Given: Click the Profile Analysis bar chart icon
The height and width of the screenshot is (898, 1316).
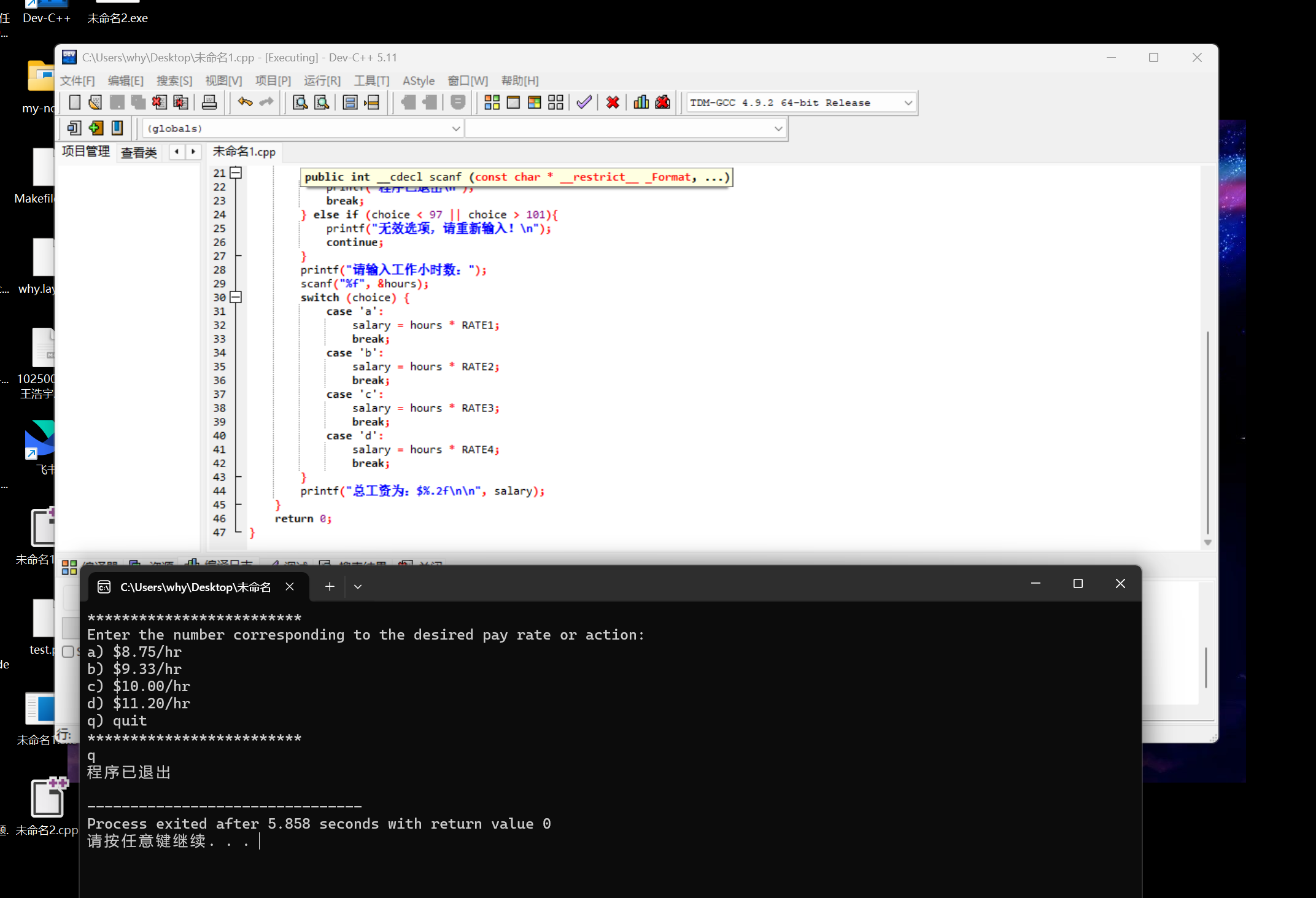Looking at the screenshot, I should (641, 103).
